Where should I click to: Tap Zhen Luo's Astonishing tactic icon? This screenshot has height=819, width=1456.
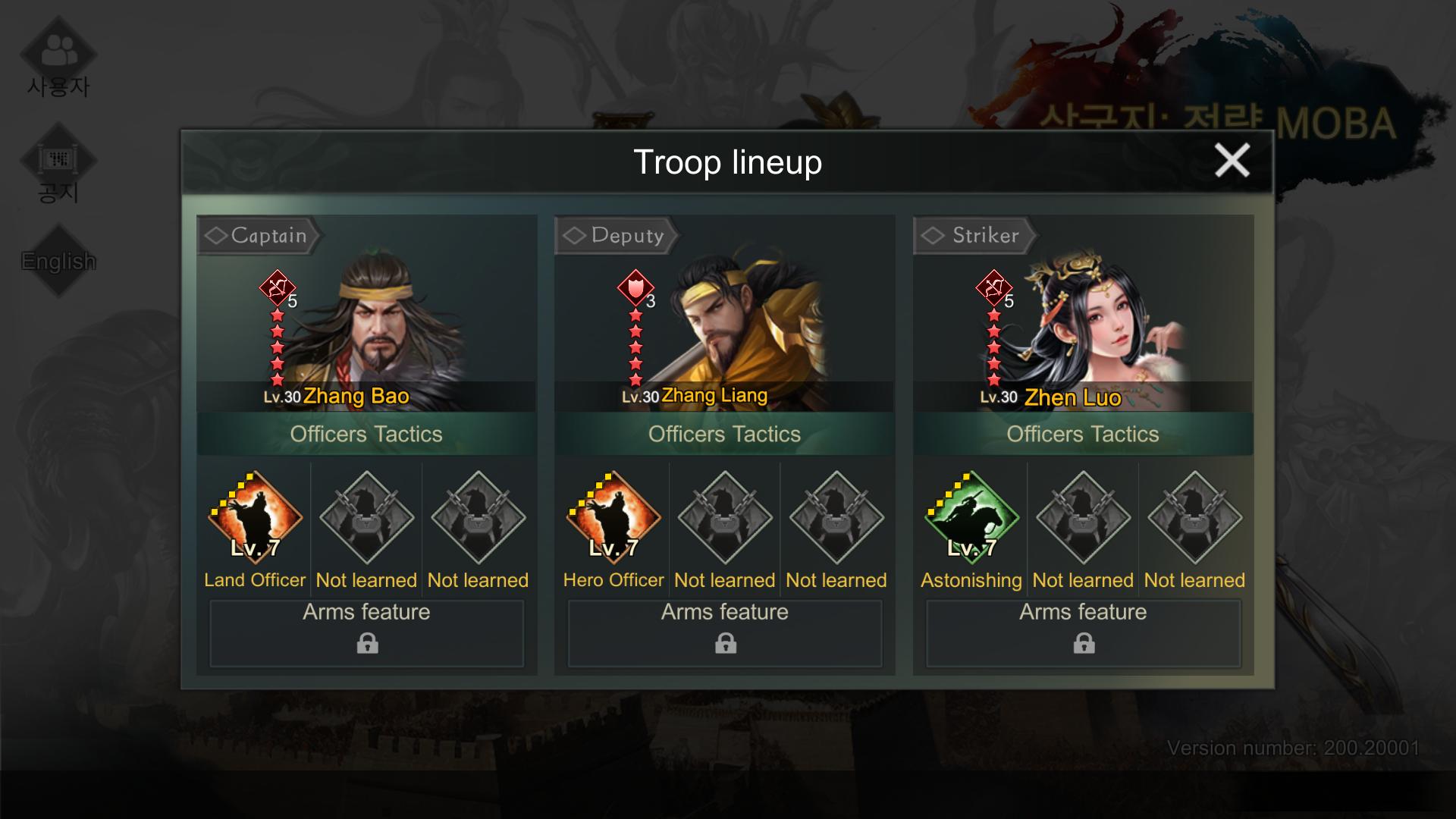point(971,517)
